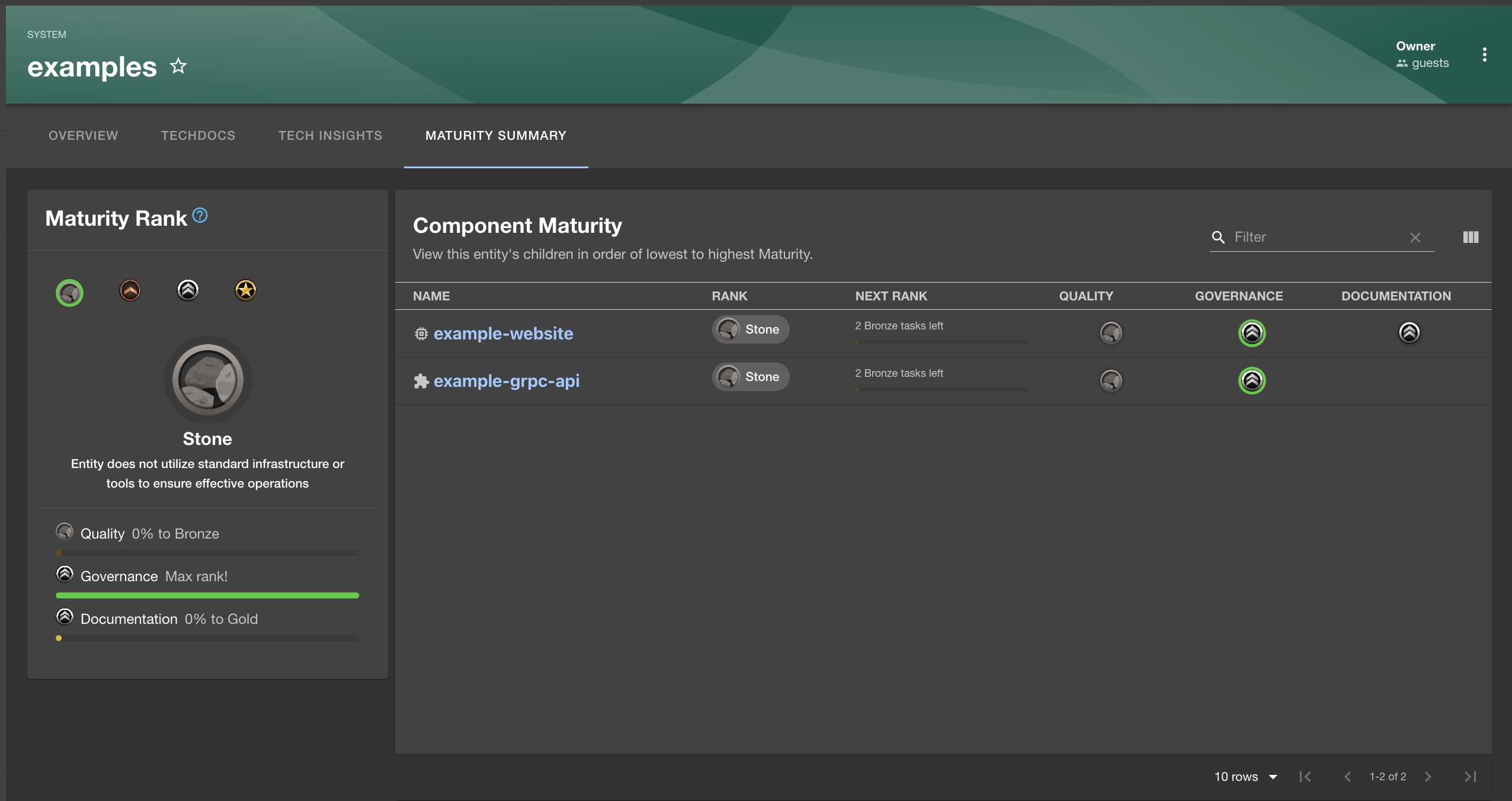The height and width of the screenshot is (801, 1512).
Task: Clear the filter with the X icon
Action: tap(1415, 237)
